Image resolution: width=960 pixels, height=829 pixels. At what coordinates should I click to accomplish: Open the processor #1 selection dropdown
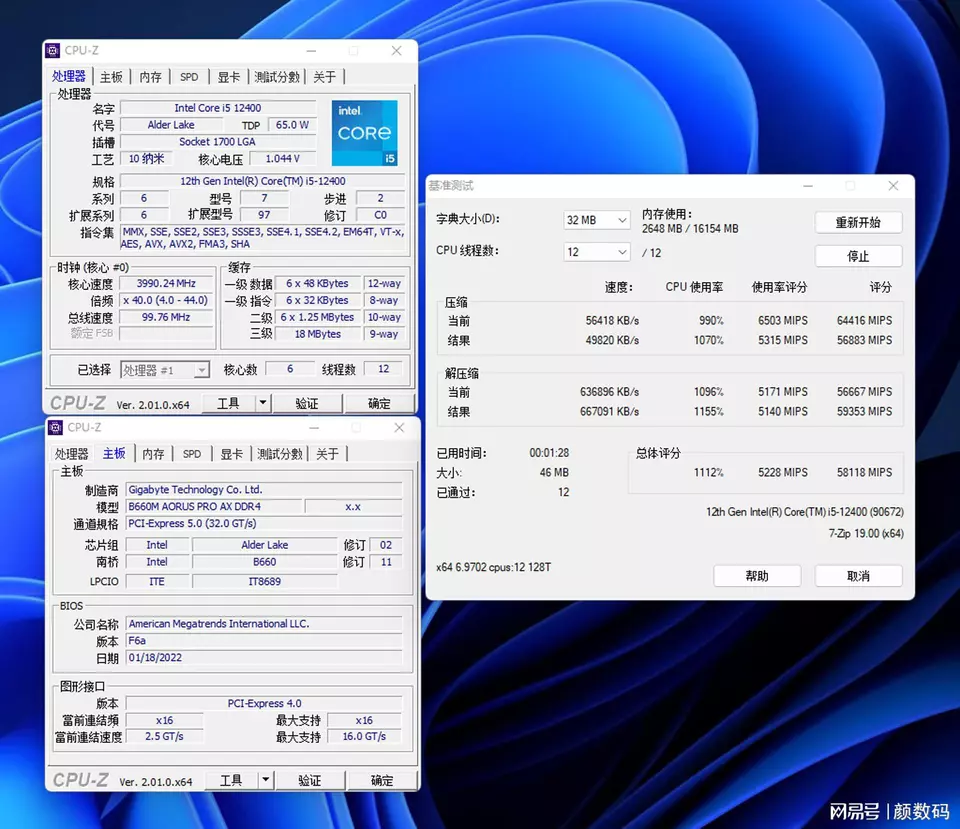[165, 370]
